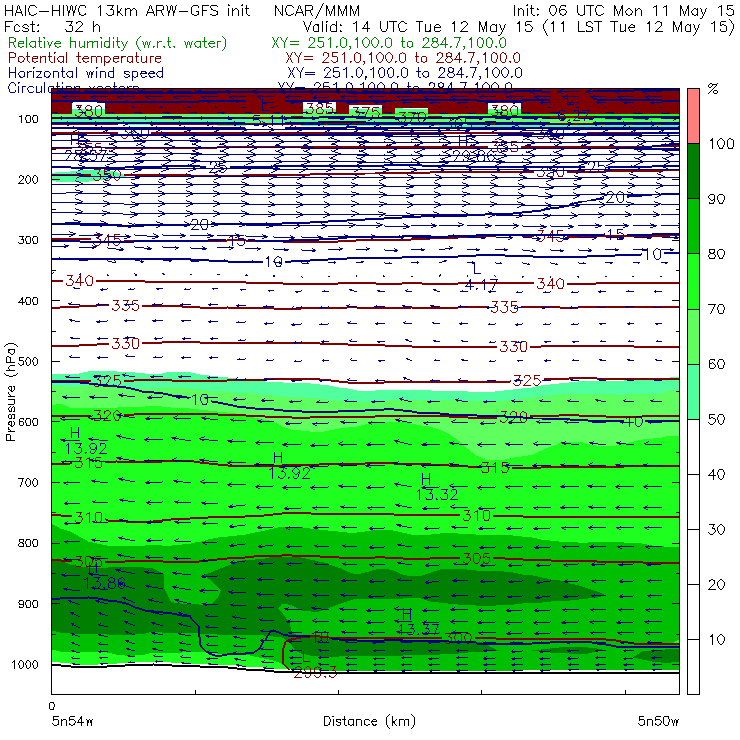Screen dimensions: 740x740
Task: Click the "700" pressure axis tick label
Action: pyautogui.click(x=28, y=483)
